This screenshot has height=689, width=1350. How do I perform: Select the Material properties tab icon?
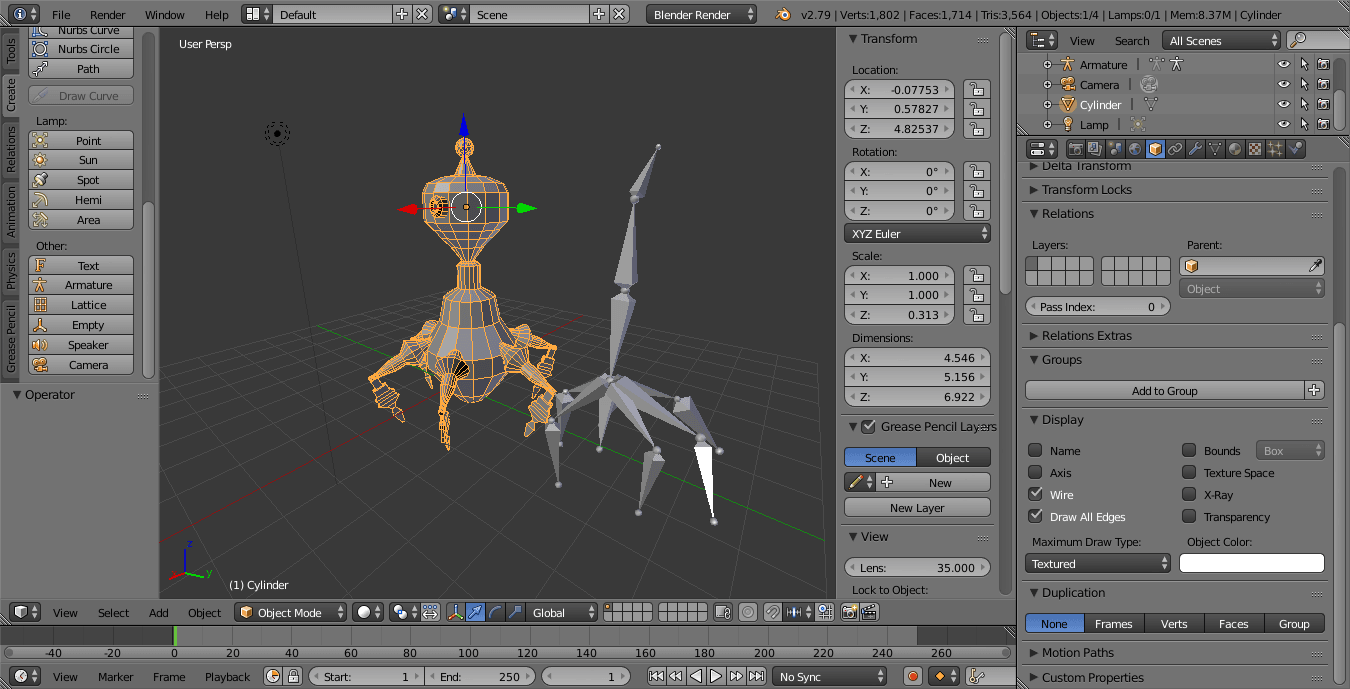(1235, 149)
